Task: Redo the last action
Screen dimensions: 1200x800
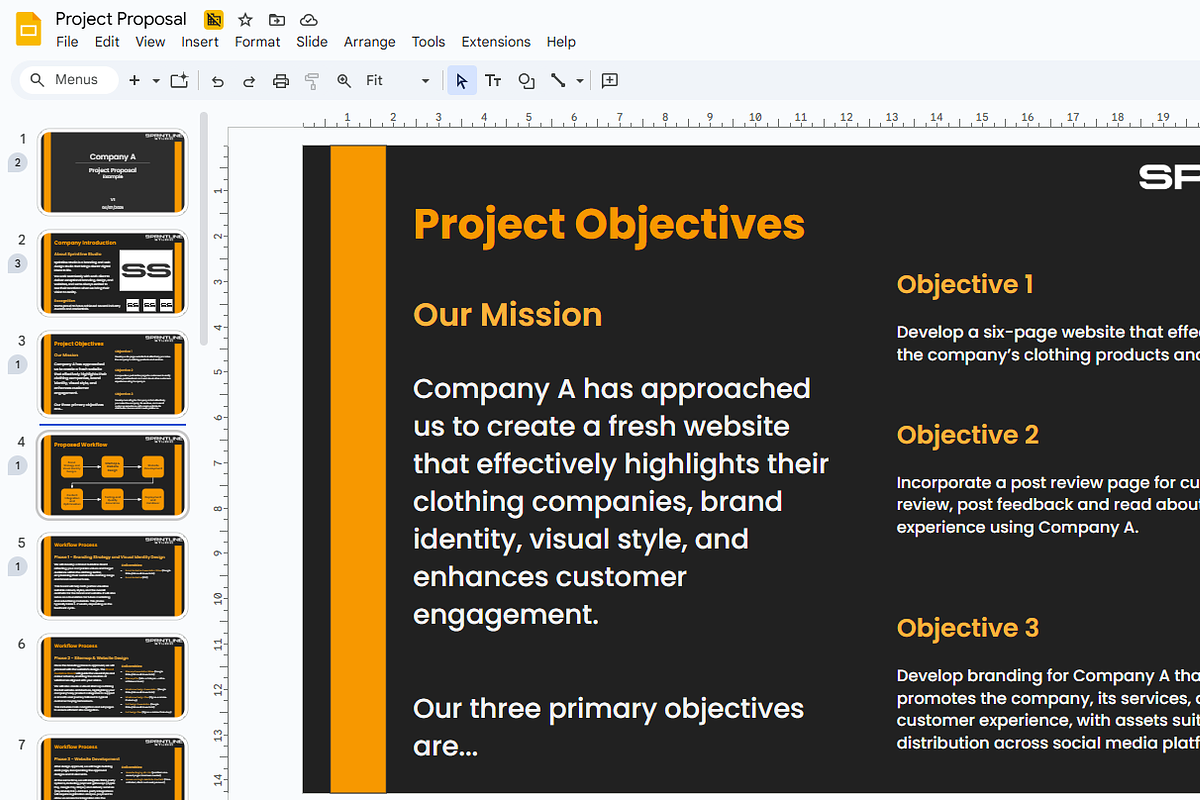Action: point(249,81)
